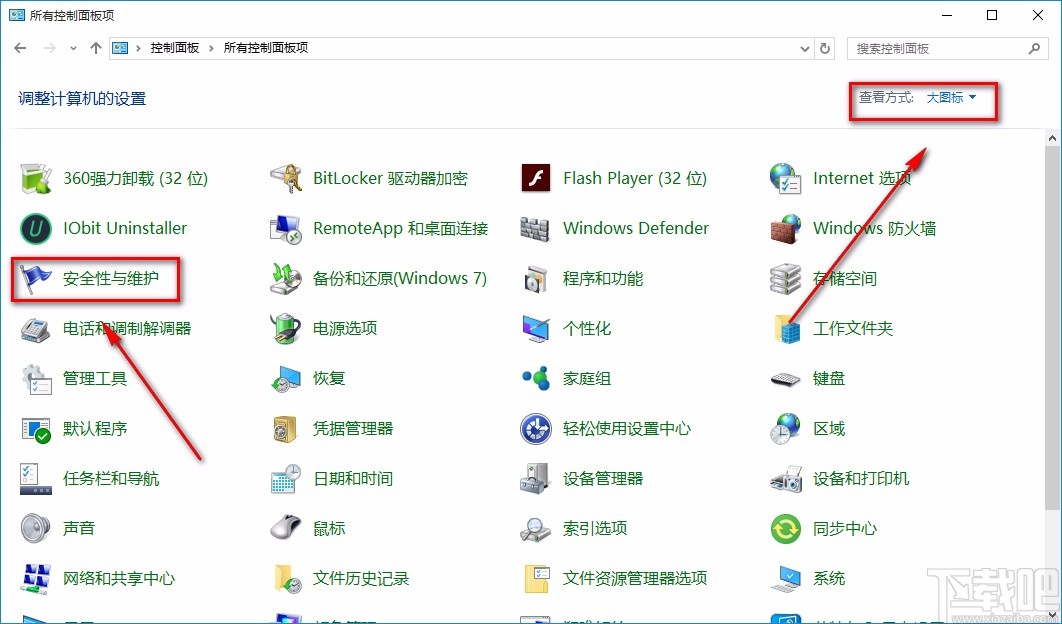Open the 大图标 view mode dropdown
Image resolution: width=1062 pixels, height=624 pixels.
(952, 97)
